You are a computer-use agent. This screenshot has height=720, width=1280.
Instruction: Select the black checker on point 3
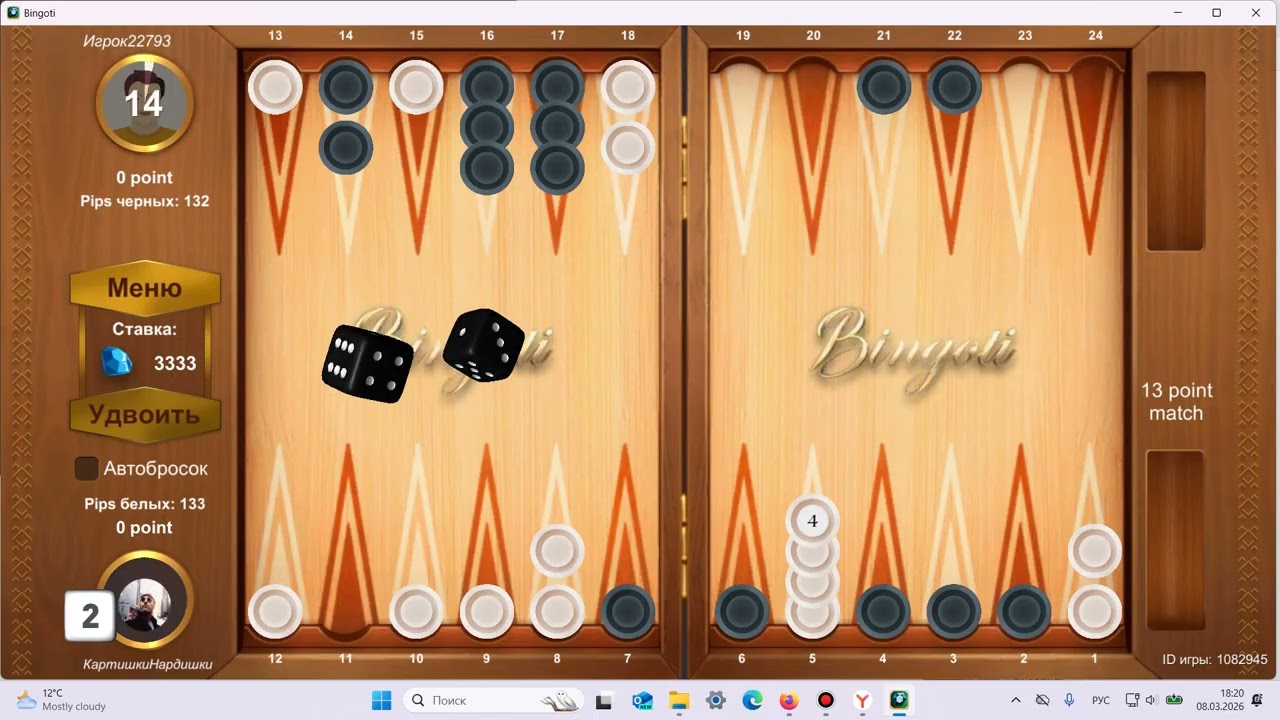(954, 612)
